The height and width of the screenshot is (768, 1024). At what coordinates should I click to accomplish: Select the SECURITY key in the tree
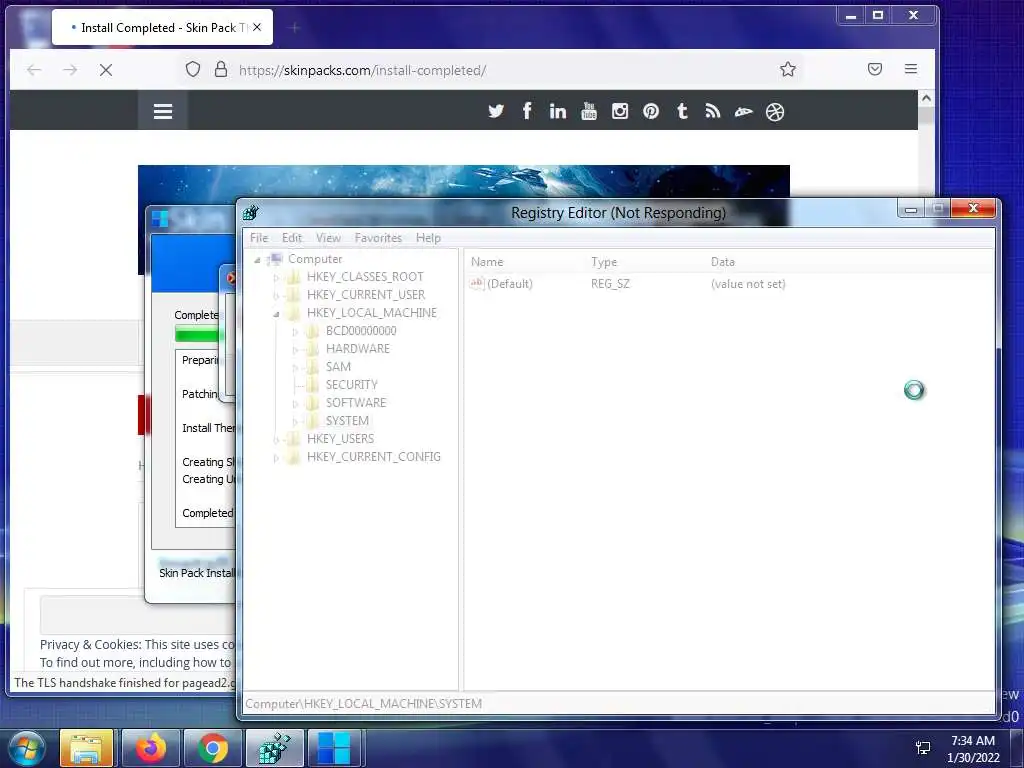point(351,385)
